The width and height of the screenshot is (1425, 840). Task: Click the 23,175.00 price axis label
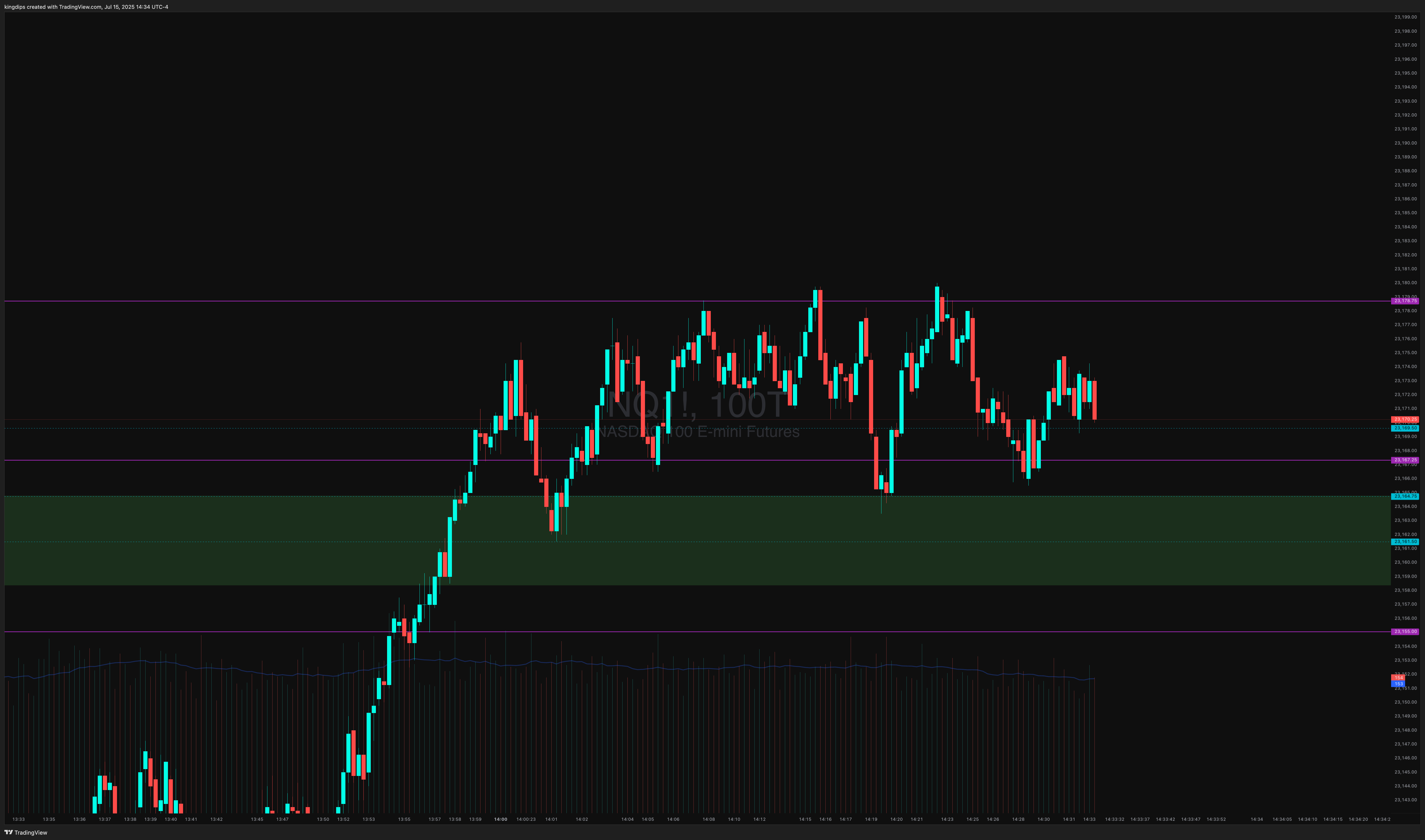(x=1406, y=353)
